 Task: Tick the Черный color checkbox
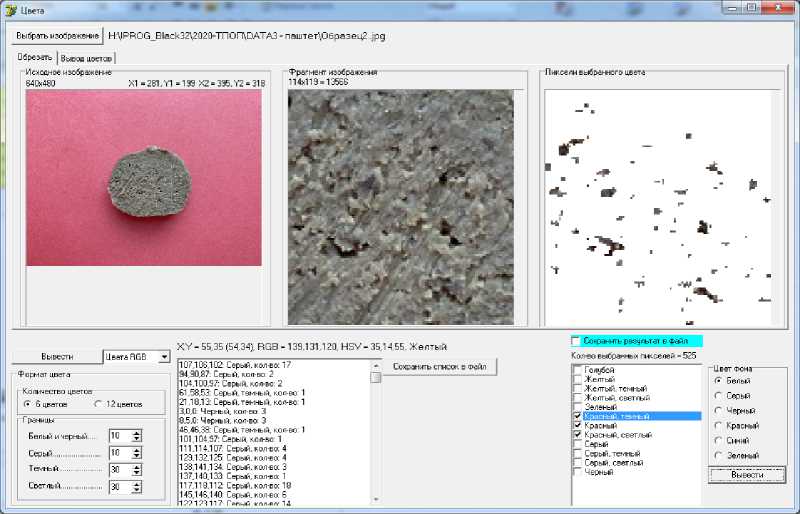pyautogui.click(x=577, y=471)
